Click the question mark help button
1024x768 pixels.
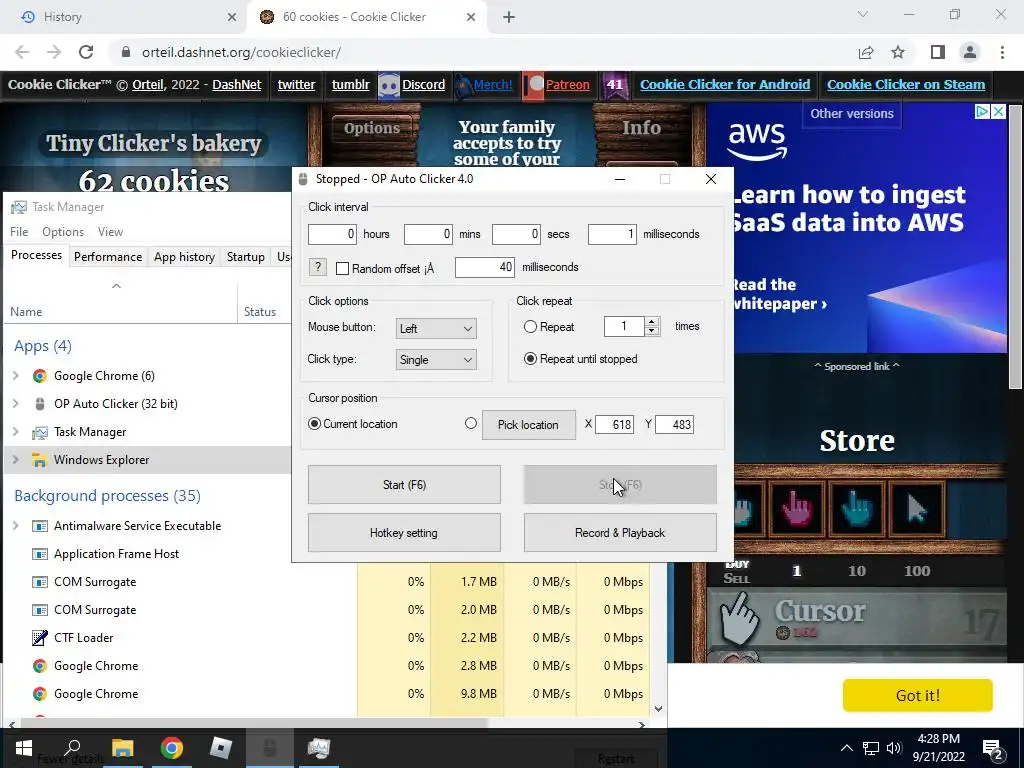(317, 267)
